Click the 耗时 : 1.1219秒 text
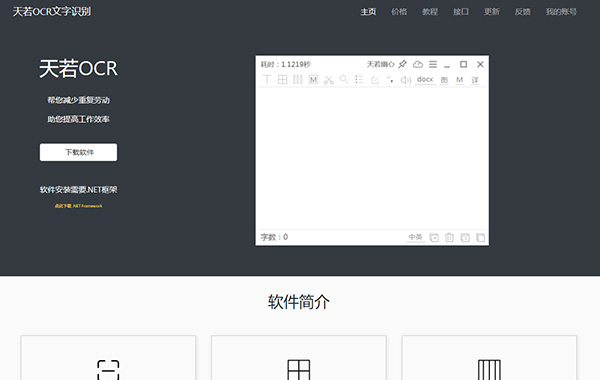This screenshot has width=600, height=380. click(x=285, y=64)
